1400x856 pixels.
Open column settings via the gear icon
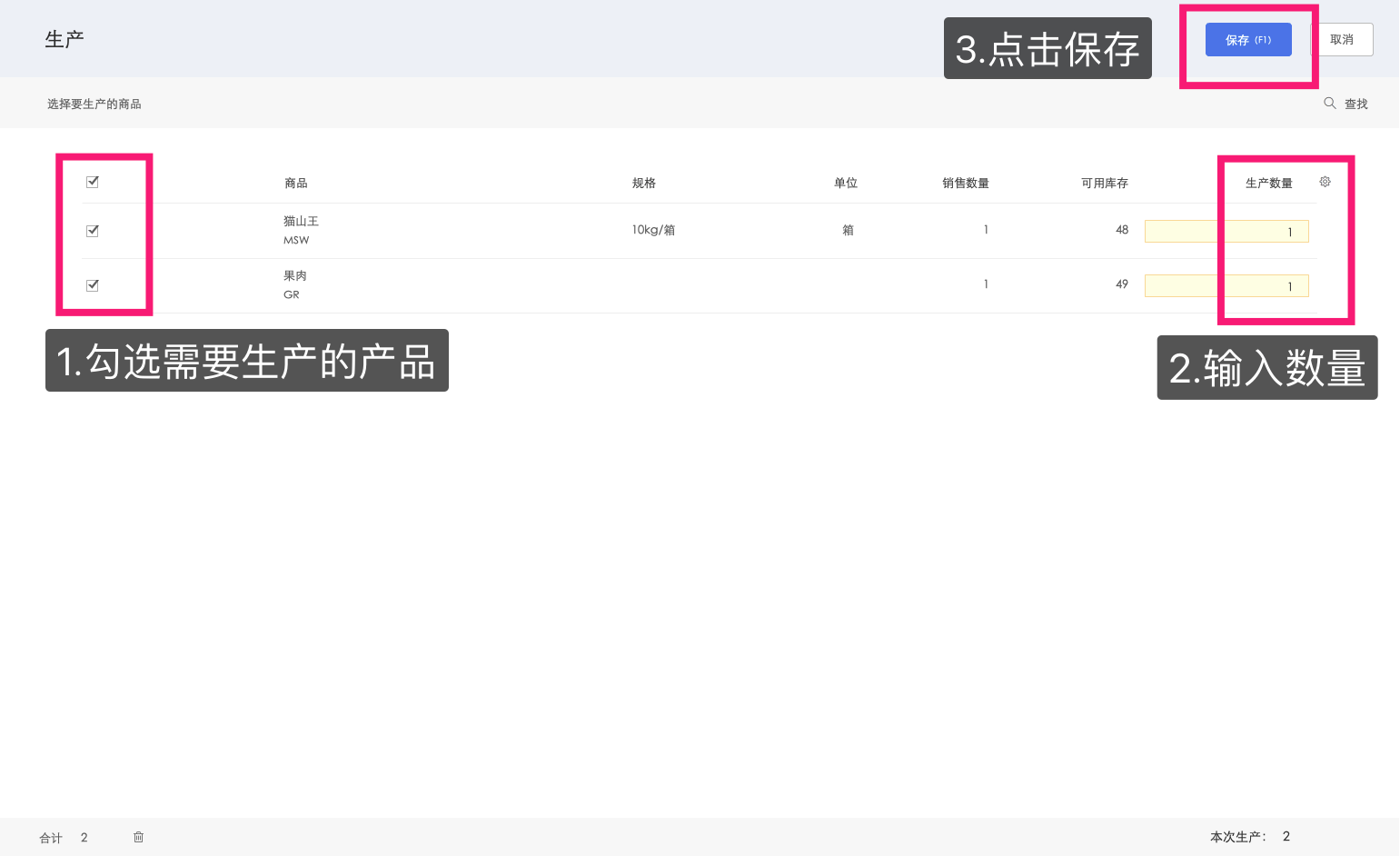pyautogui.click(x=1325, y=182)
